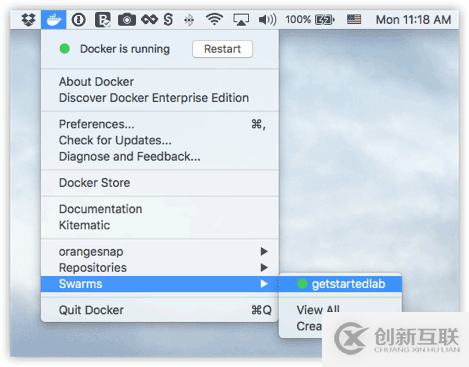Viewport: 469px width, 367px height.
Task: Choose Diagnose and Feedback...
Action: pyautogui.click(x=160, y=156)
